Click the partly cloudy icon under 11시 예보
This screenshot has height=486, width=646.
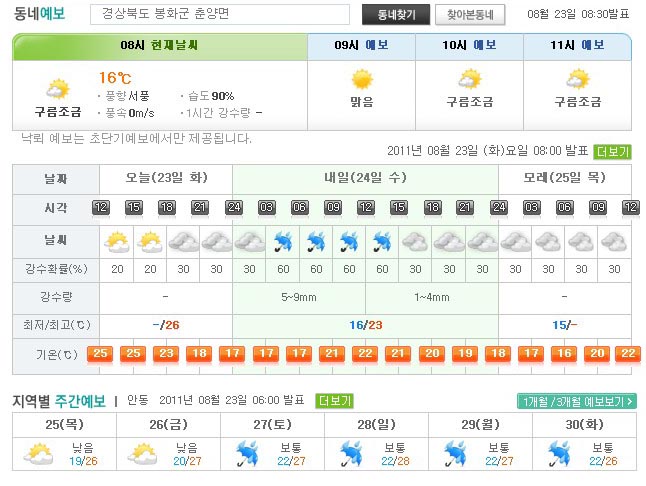[x=578, y=79]
